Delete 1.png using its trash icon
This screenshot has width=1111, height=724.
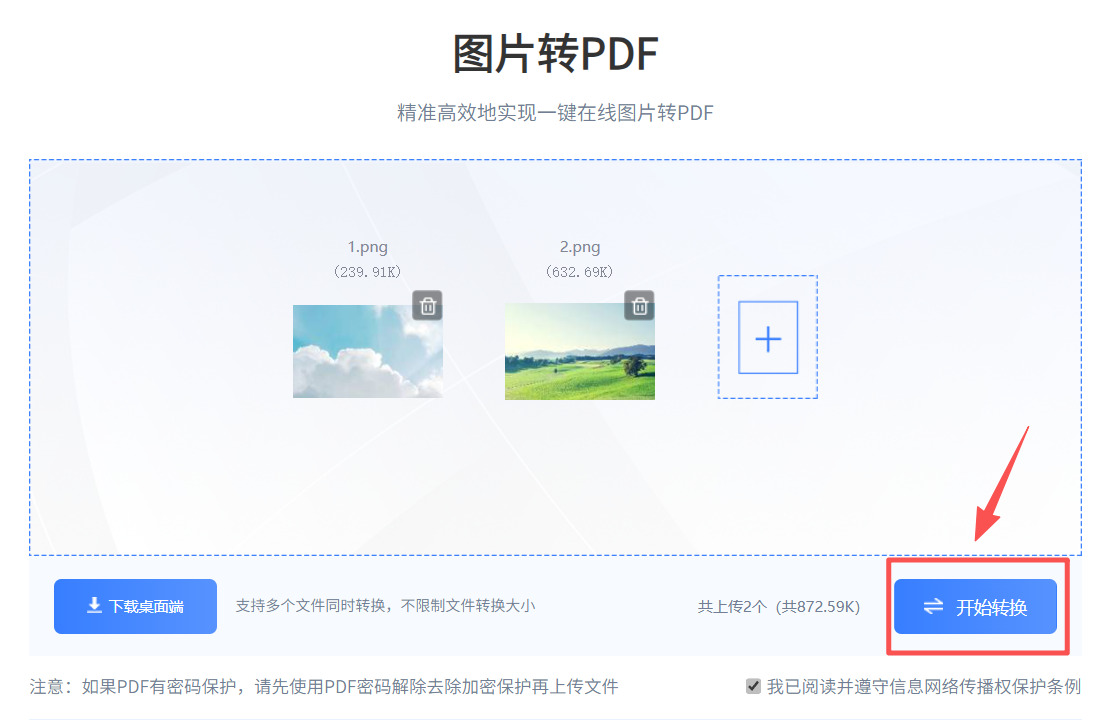[x=427, y=306]
